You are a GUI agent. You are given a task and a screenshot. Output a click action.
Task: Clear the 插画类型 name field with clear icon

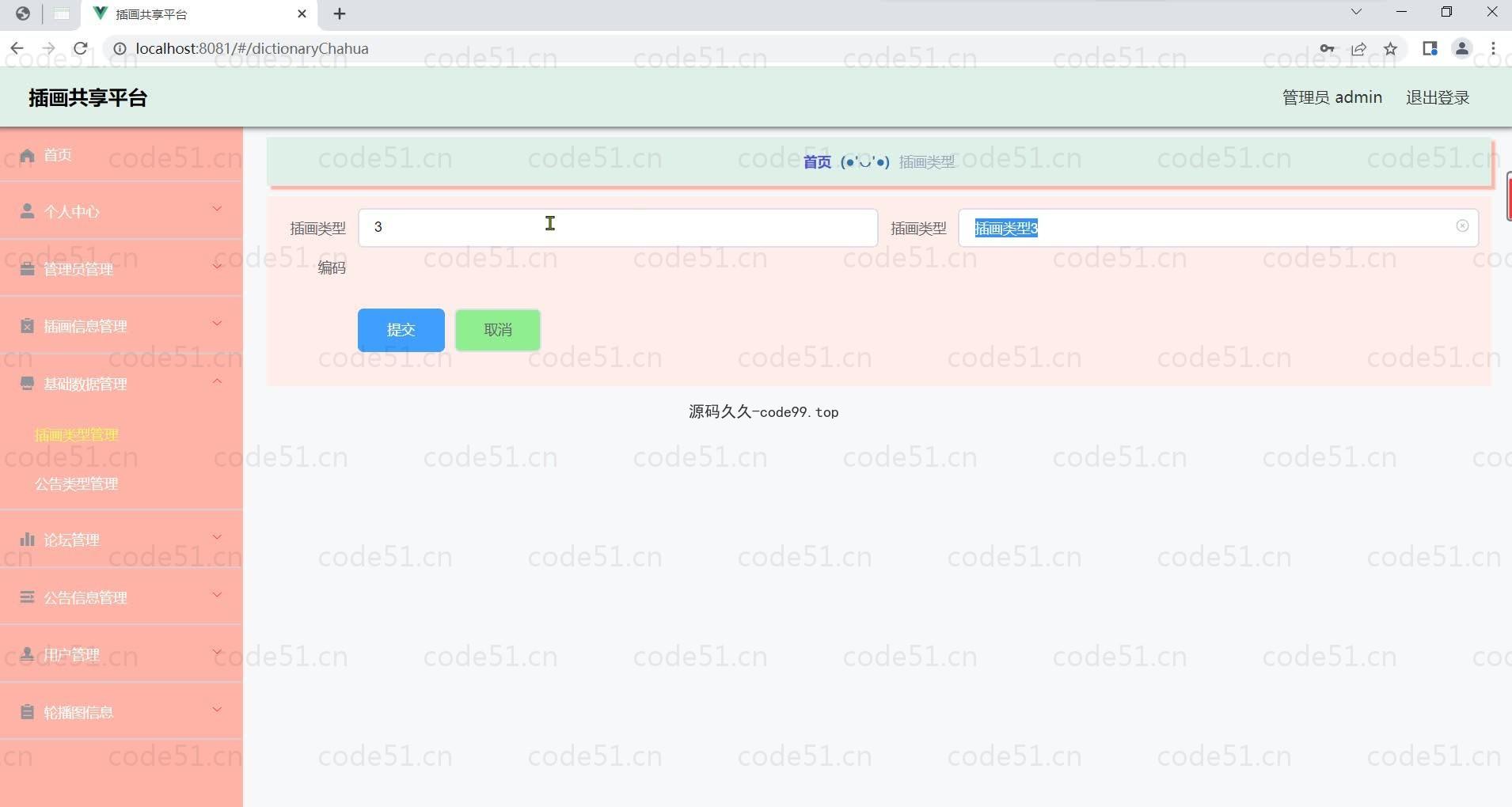(1462, 226)
